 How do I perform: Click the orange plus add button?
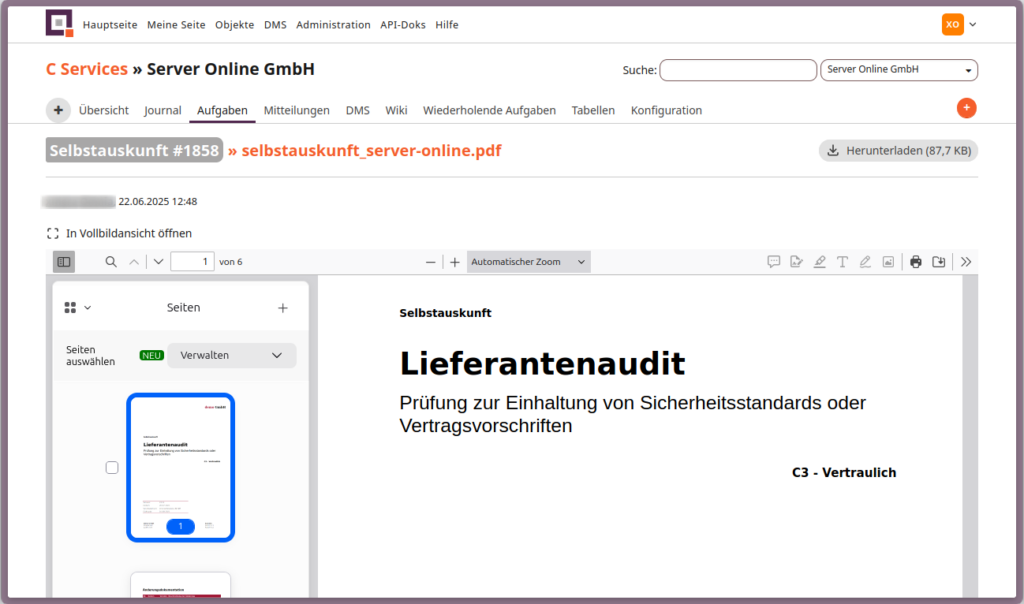[x=967, y=108]
